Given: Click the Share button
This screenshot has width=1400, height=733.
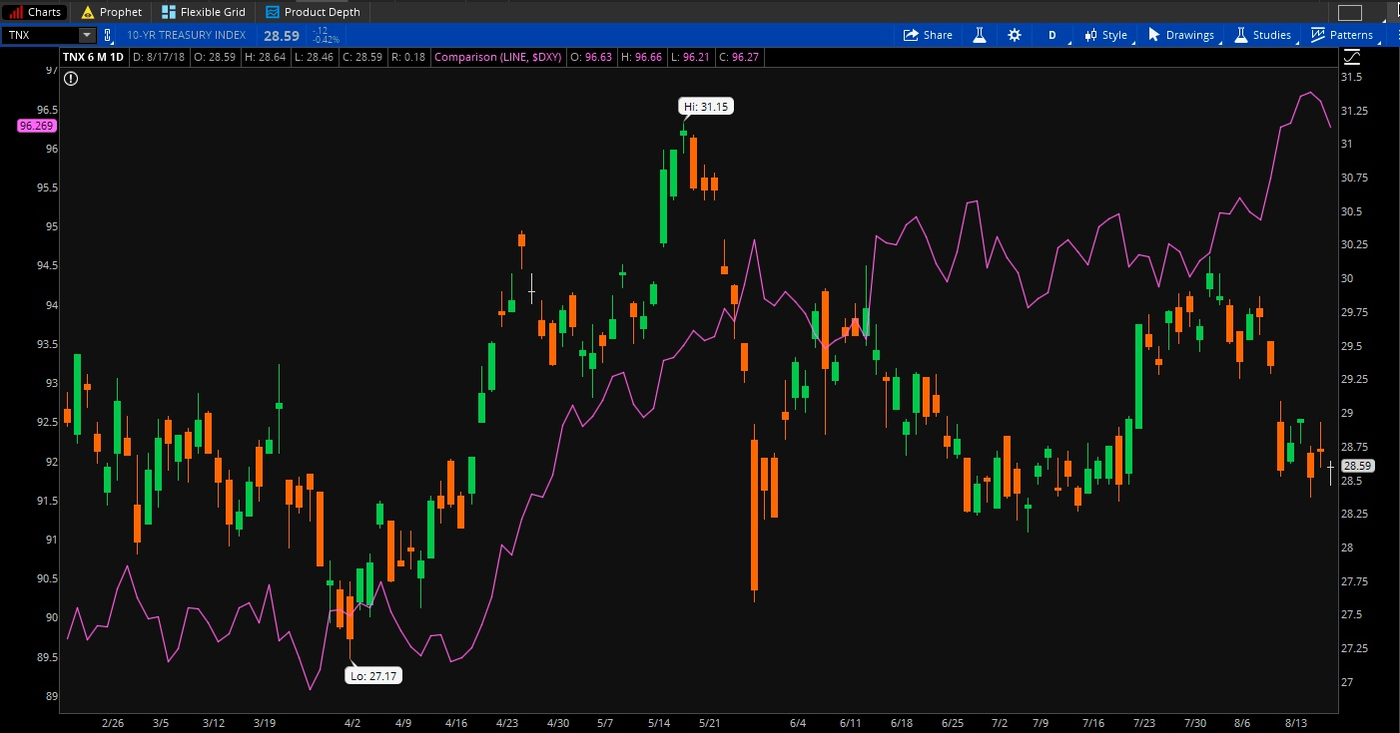Looking at the screenshot, I should (x=928, y=35).
